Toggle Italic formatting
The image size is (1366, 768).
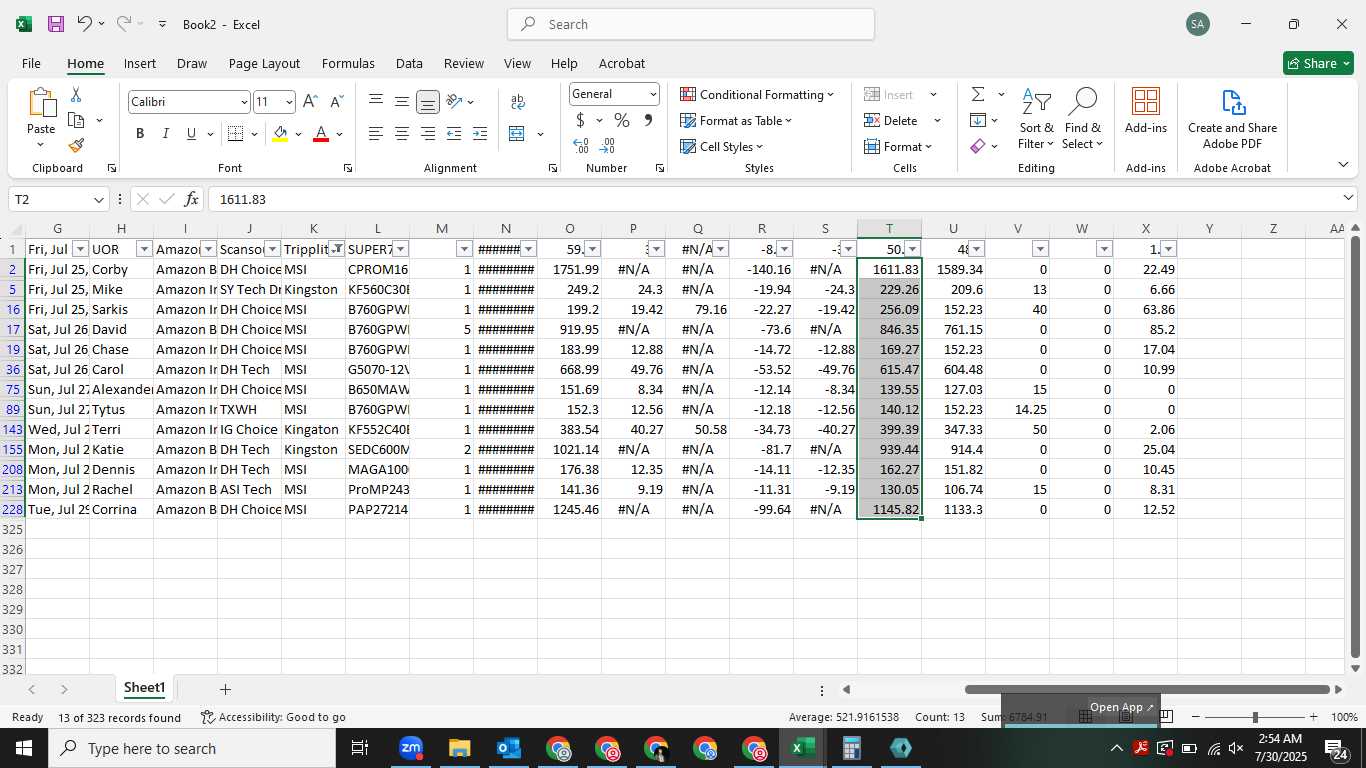click(165, 133)
